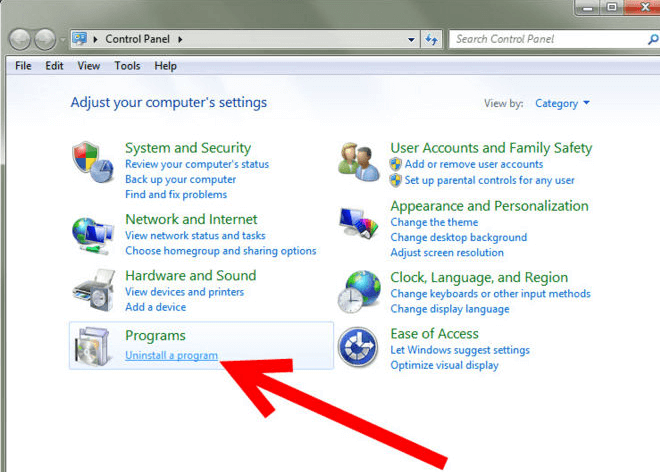Click Change desktop background link
The width and height of the screenshot is (660, 472).
coord(459,237)
